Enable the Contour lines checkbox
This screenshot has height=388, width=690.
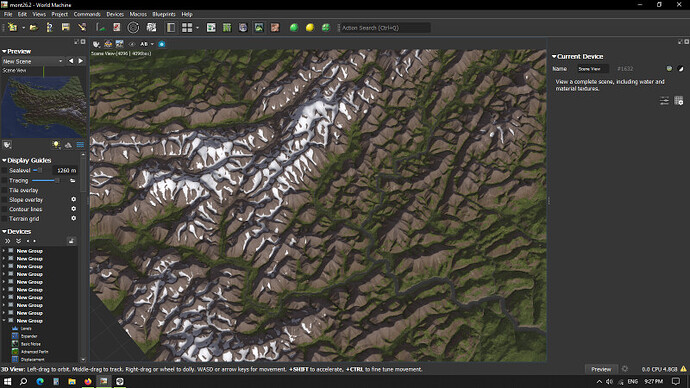coord(4,209)
